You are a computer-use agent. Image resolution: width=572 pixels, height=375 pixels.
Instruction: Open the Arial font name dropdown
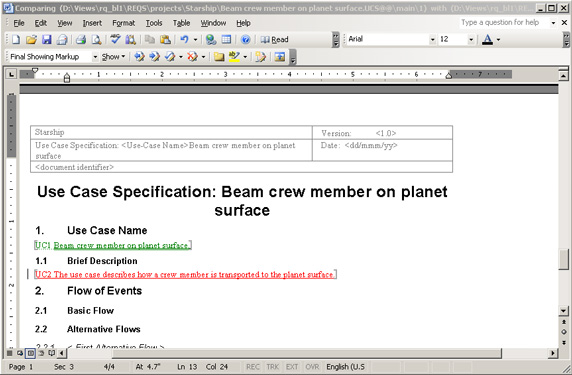coord(433,39)
